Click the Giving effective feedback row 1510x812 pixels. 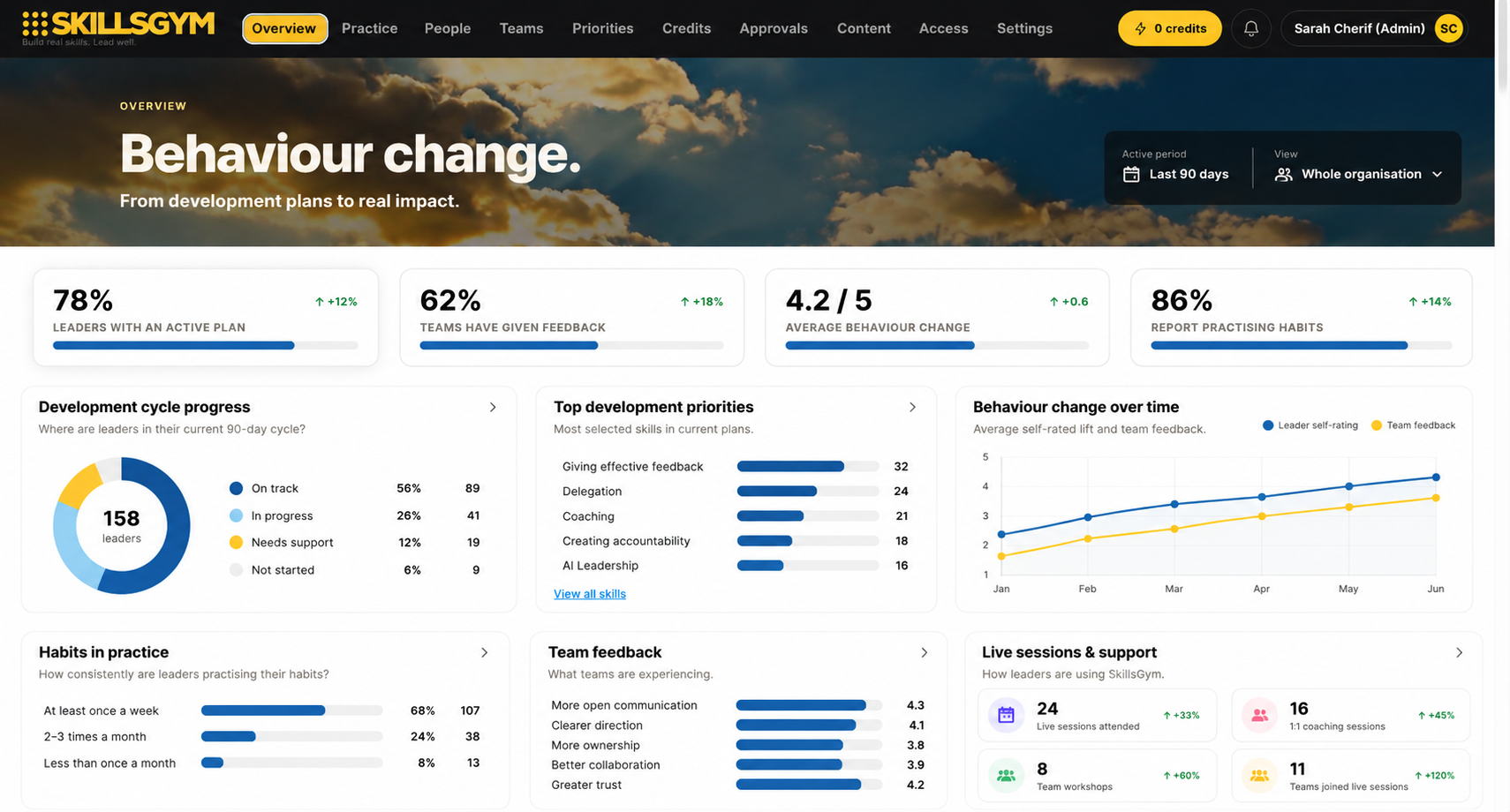coord(735,466)
